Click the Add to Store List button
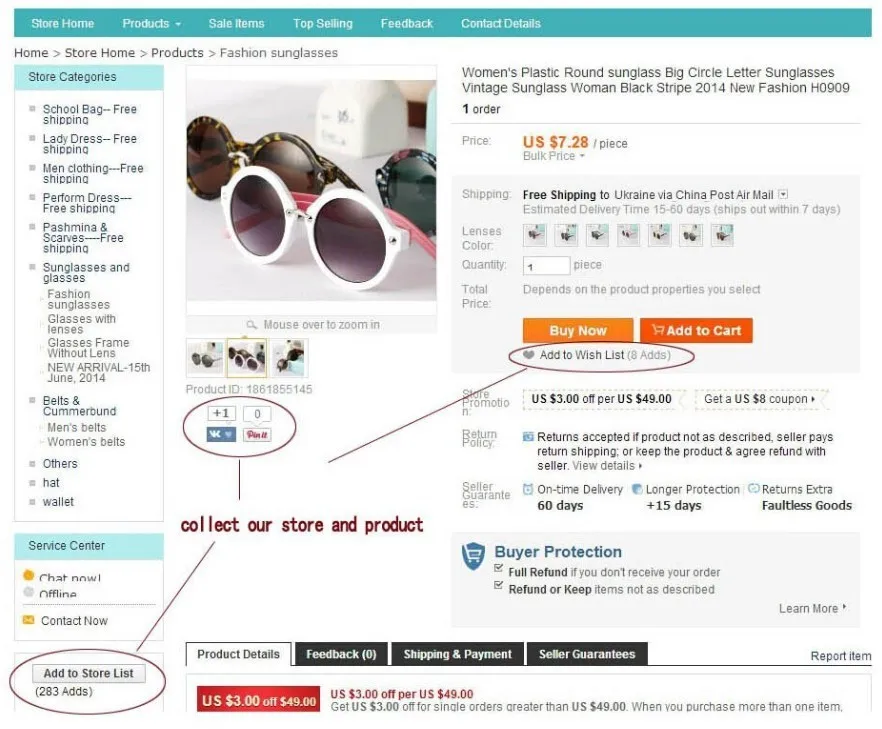This screenshot has height=729, width=882. tap(89, 673)
